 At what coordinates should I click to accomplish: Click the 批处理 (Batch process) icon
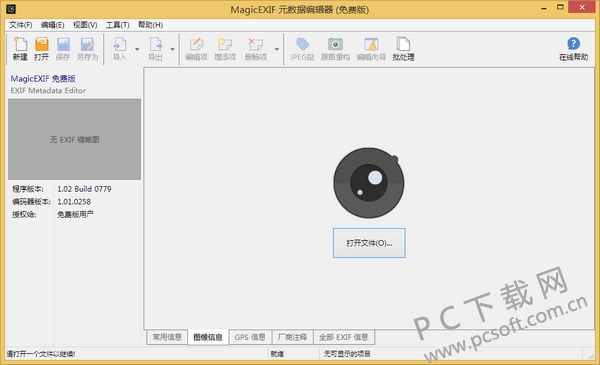[x=403, y=44]
